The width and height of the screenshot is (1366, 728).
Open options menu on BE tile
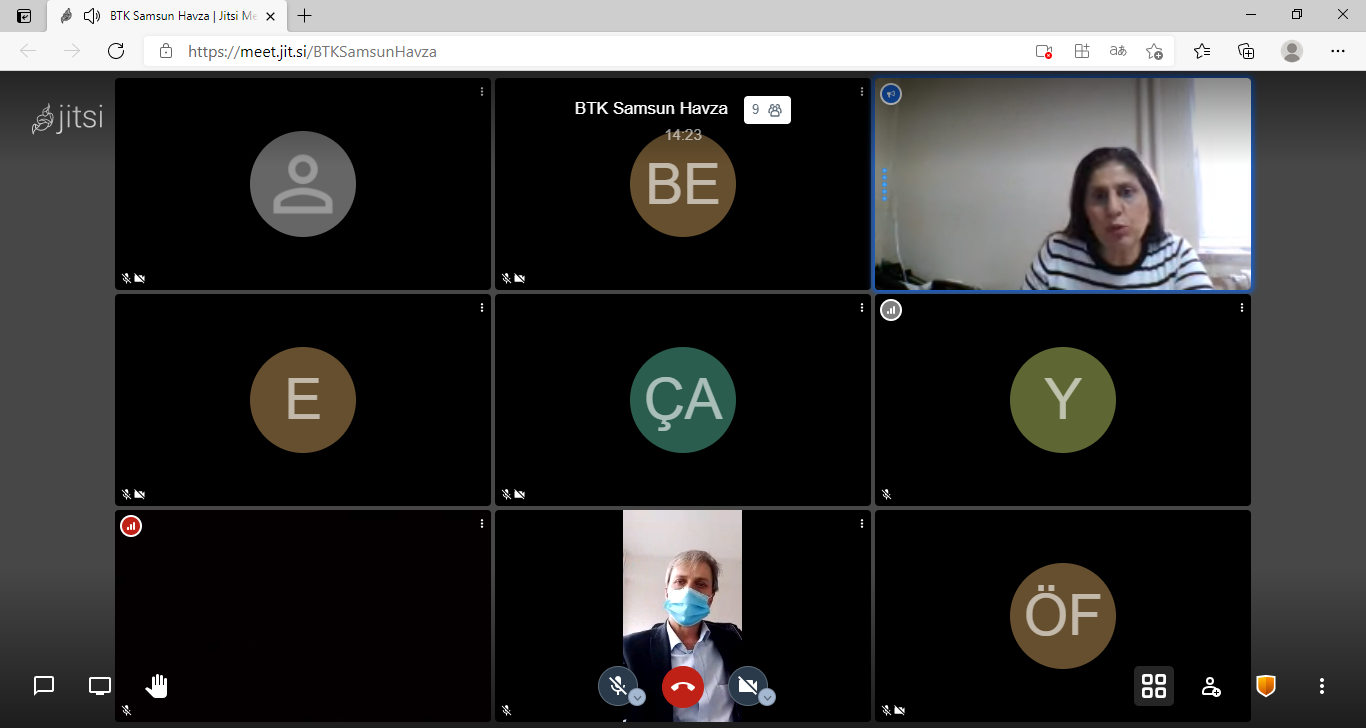862,91
